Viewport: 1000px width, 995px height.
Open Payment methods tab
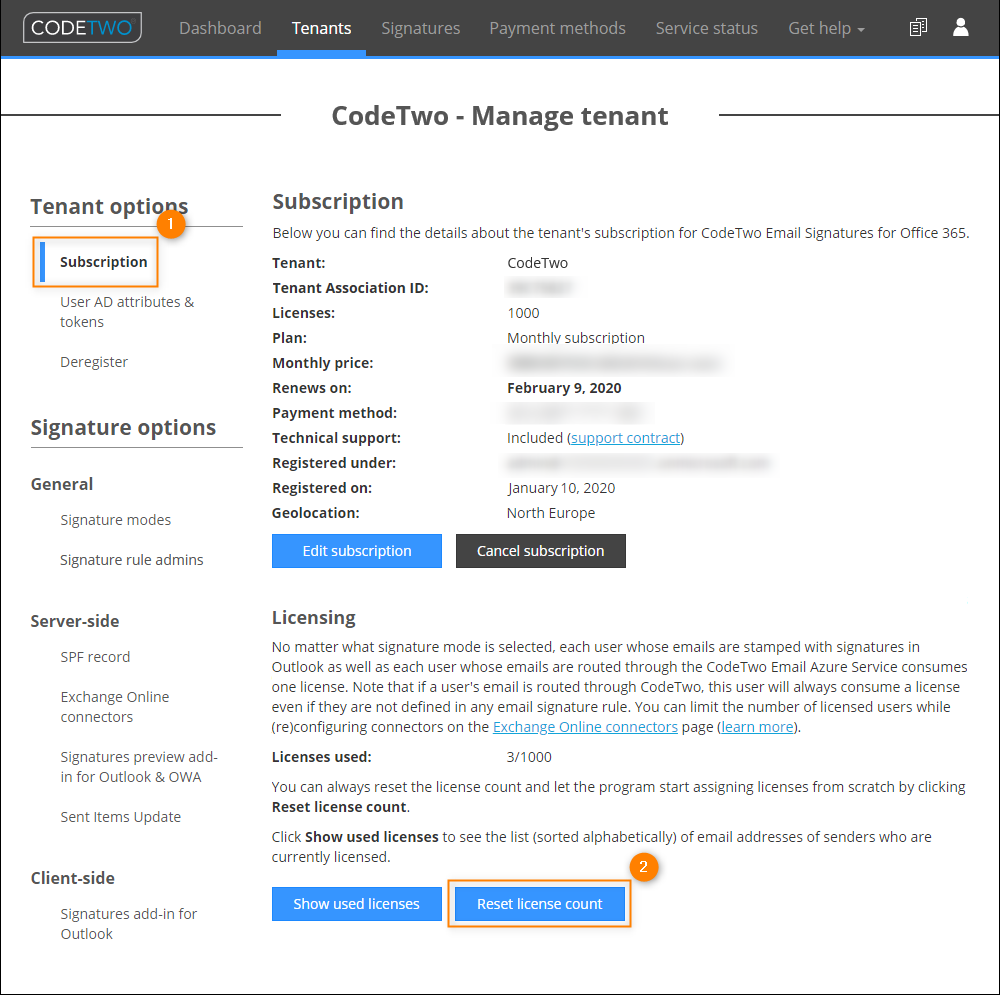coord(557,28)
